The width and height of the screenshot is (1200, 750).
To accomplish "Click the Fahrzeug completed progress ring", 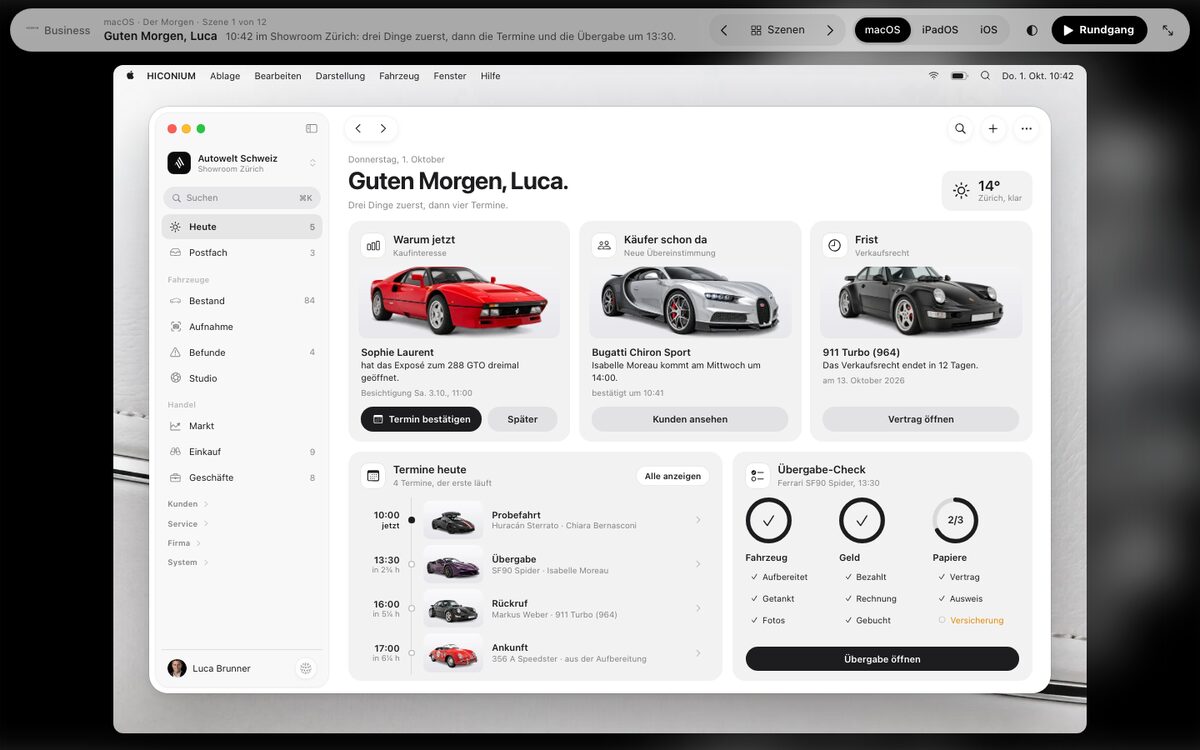I will tap(768, 520).
